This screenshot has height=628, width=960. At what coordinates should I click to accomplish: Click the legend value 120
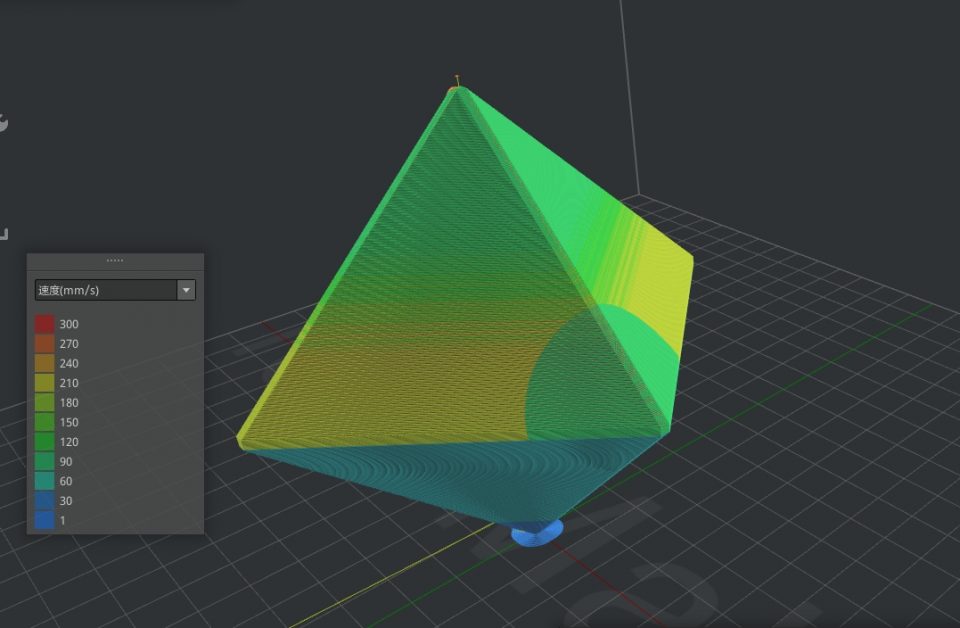(69, 442)
